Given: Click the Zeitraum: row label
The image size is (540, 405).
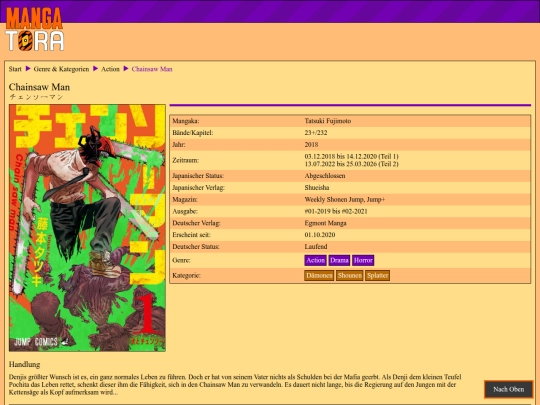Looking at the screenshot, I should point(186,160).
